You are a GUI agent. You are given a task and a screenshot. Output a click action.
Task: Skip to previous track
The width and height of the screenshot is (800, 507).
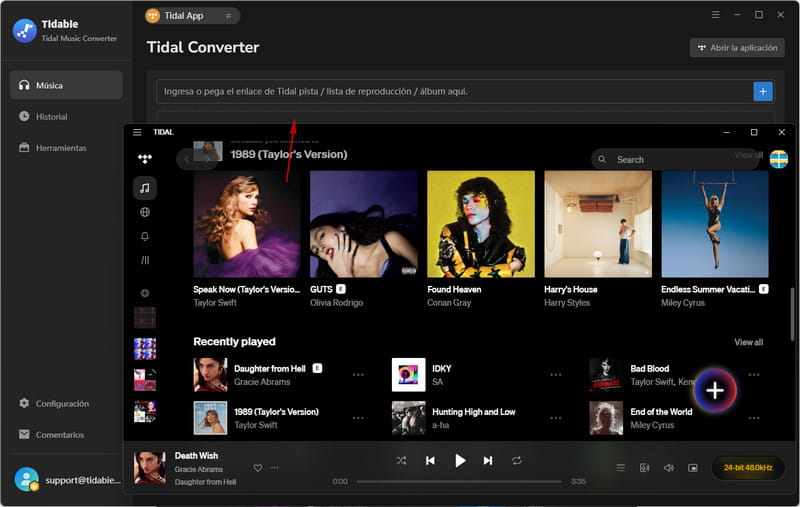[x=430, y=461]
